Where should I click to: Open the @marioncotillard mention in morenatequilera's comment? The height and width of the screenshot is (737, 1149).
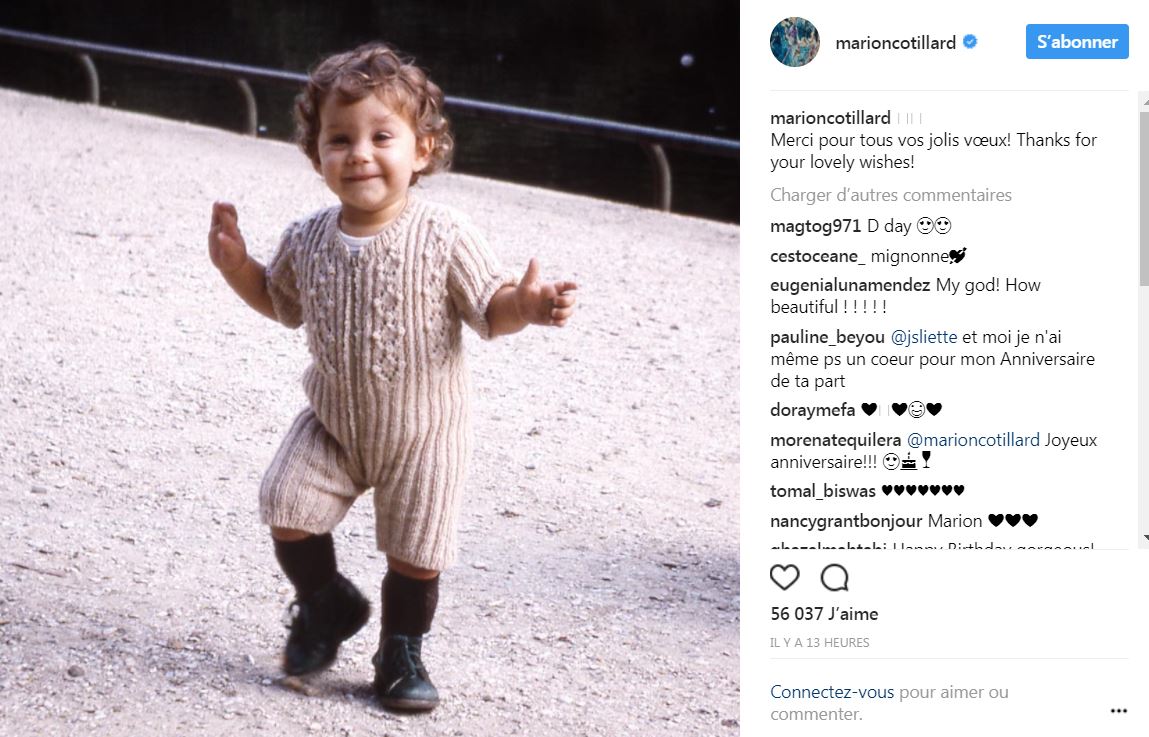click(973, 440)
